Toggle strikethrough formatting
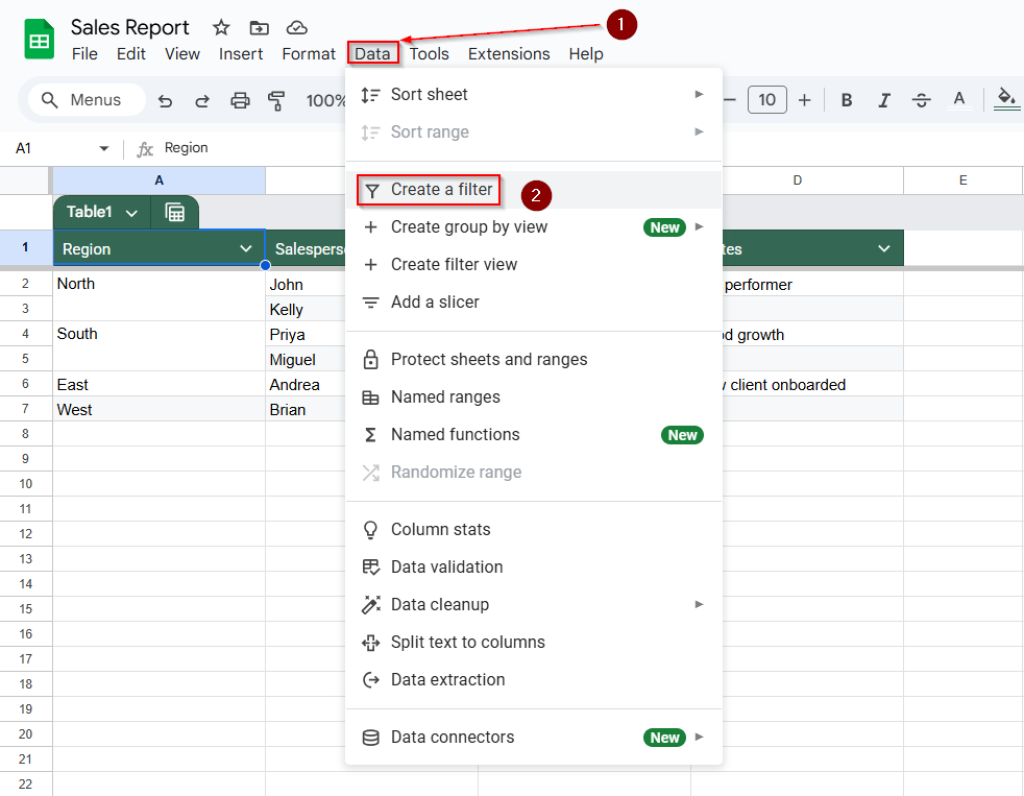Screen dimensions: 1024x796 click(x=921, y=100)
